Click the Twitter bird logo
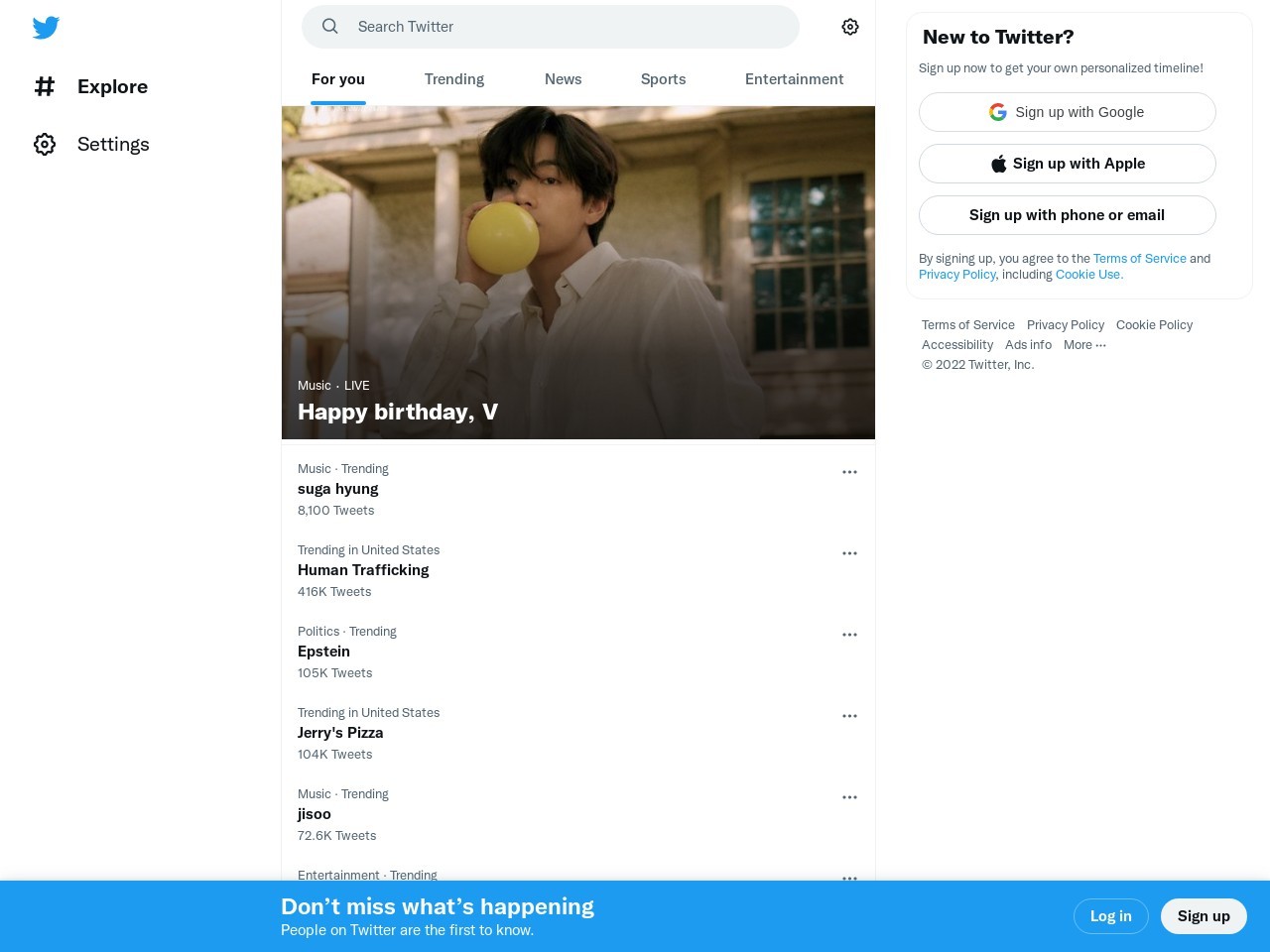 (46, 28)
